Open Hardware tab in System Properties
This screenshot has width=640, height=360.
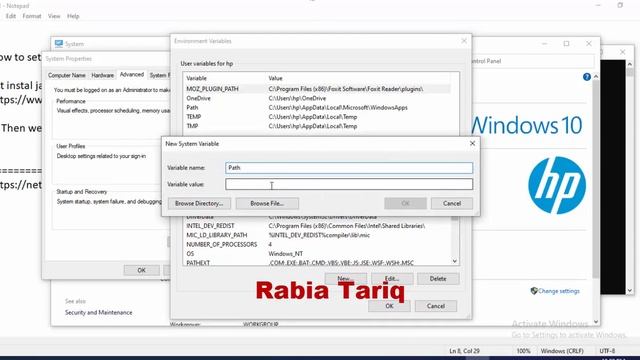102,76
